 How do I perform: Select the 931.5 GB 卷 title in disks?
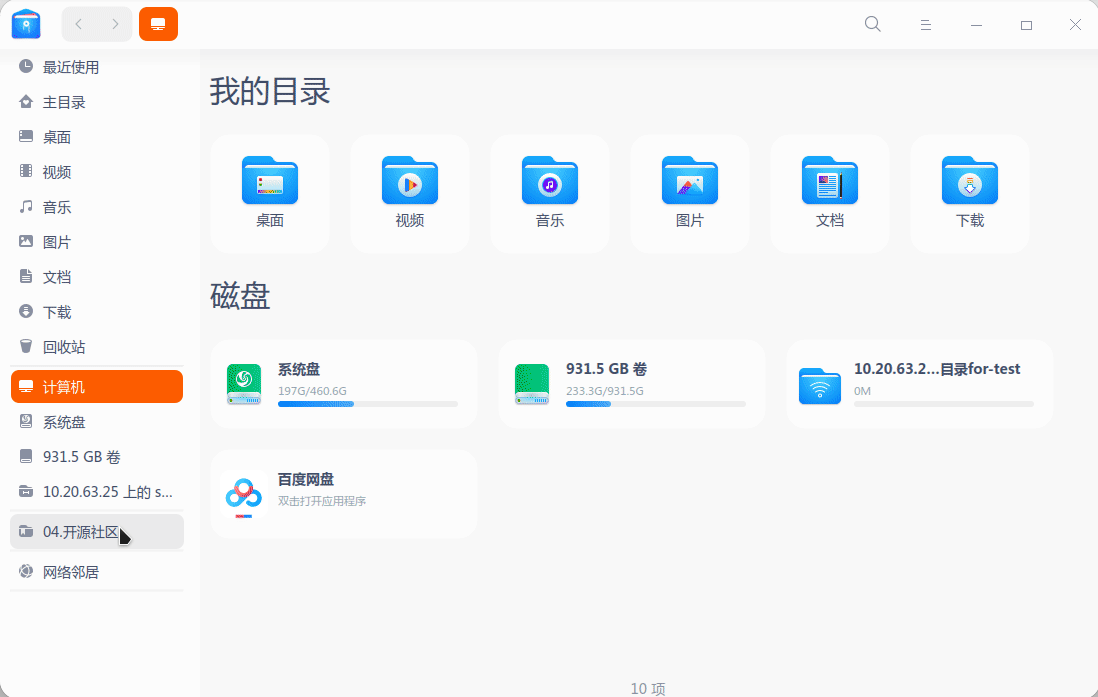click(606, 369)
